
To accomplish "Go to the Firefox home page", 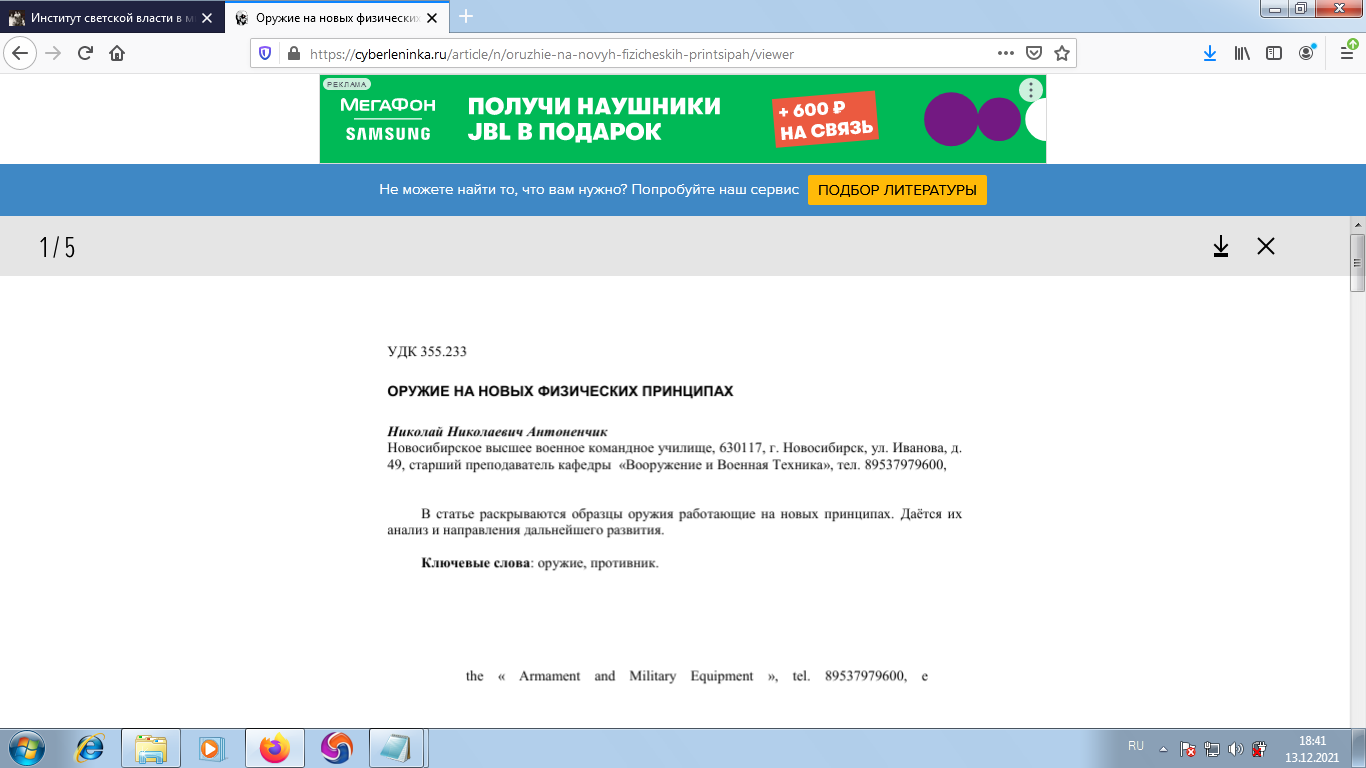I will (x=117, y=54).
